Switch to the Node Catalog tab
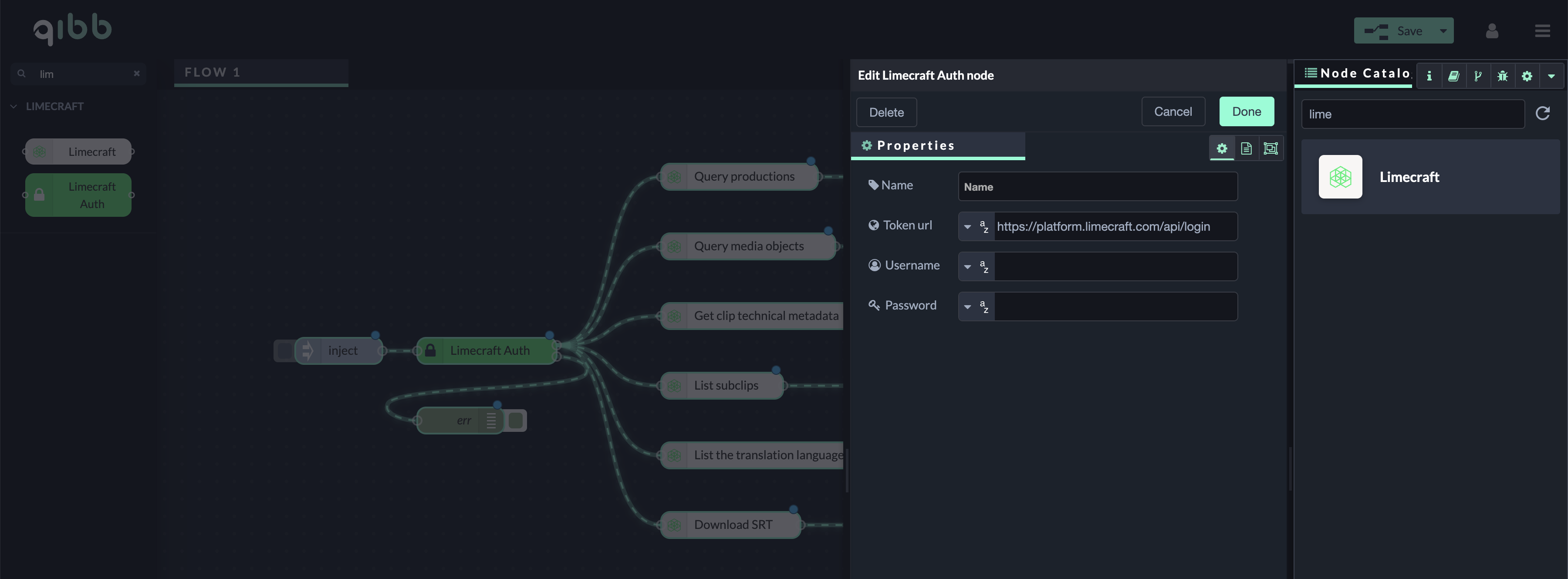Screen dimensions: 1568x579 click(1357, 74)
